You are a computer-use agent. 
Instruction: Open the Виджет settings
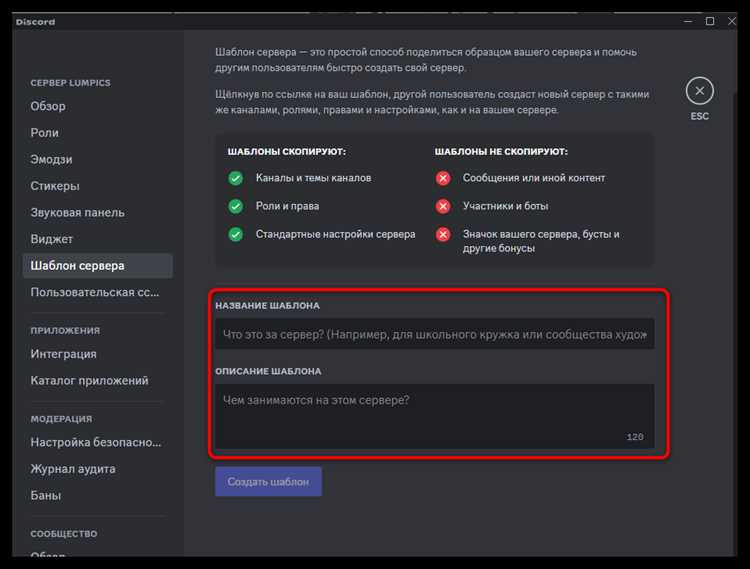point(52,239)
